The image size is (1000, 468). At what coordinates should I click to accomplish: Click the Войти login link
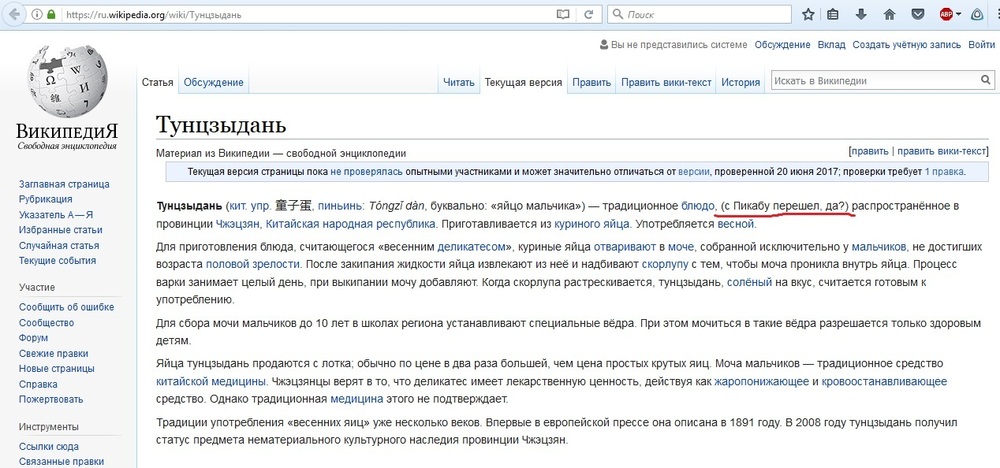pyautogui.click(x=981, y=45)
